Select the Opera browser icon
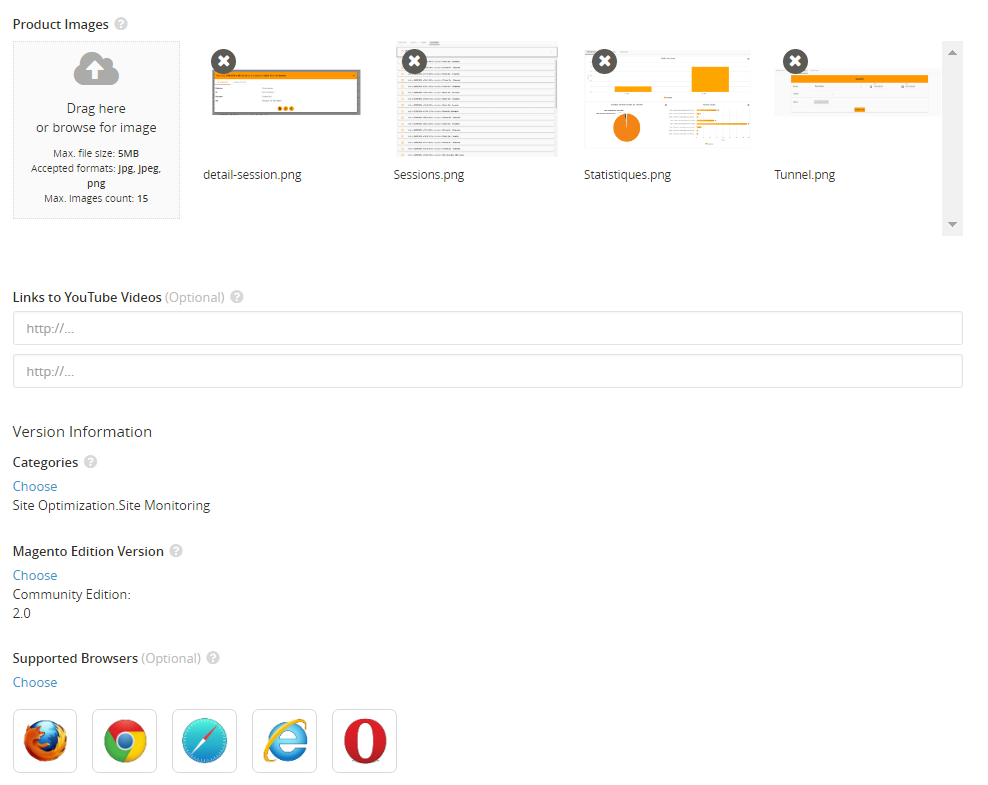 click(x=365, y=741)
